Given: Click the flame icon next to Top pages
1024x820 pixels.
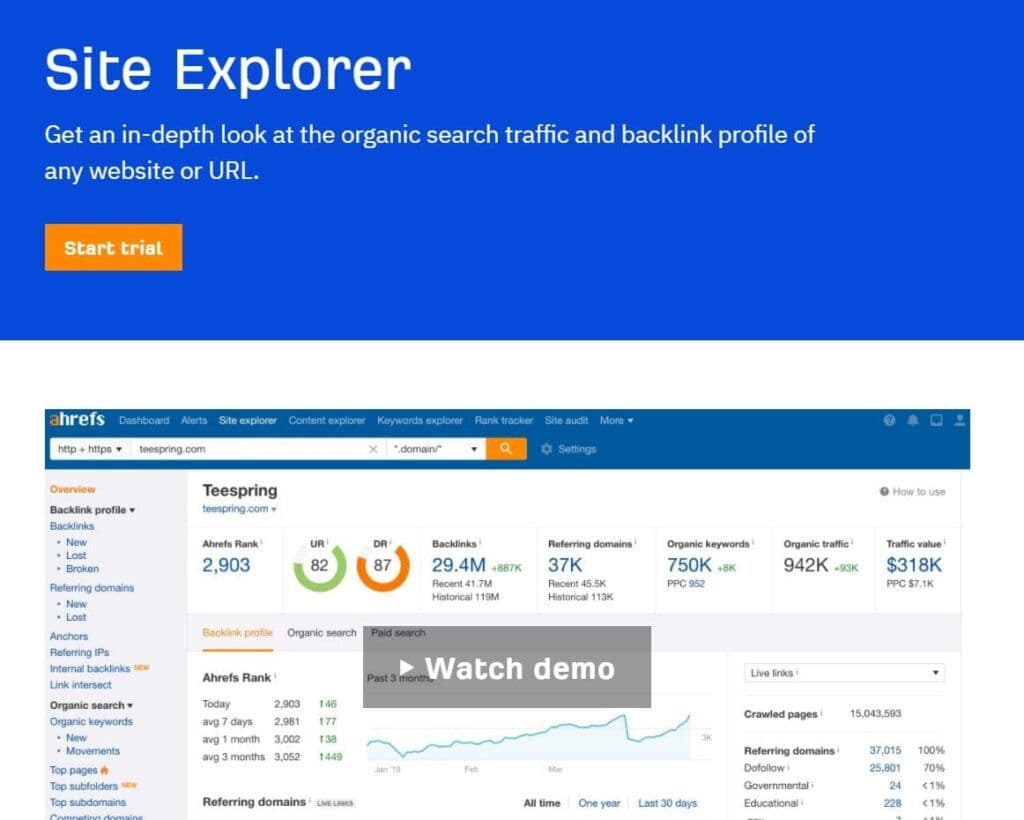Looking at the screenshot, I should [104, 770].
